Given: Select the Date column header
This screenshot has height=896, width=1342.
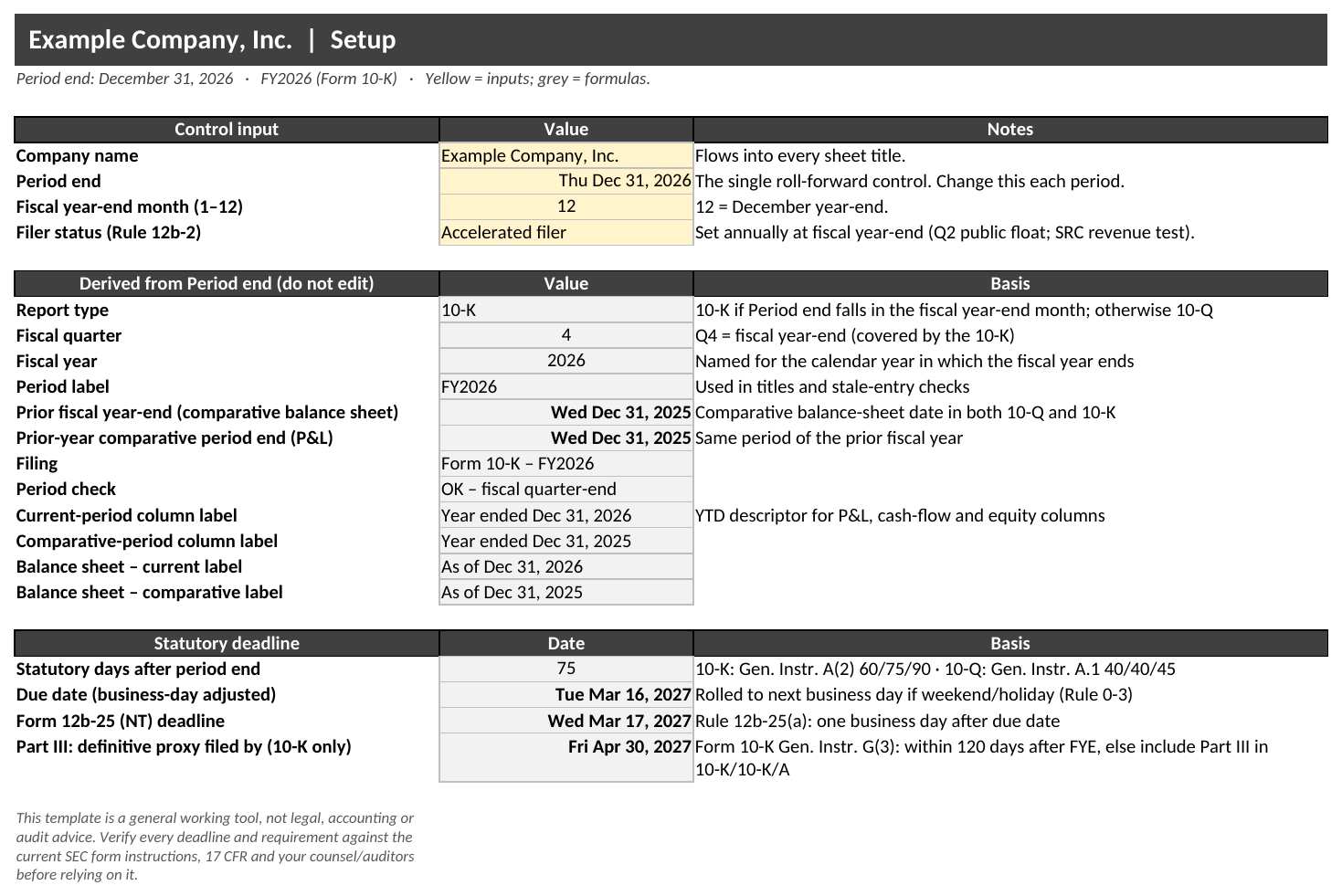Looking at the screenshot, I should click(x=565, y=643).
